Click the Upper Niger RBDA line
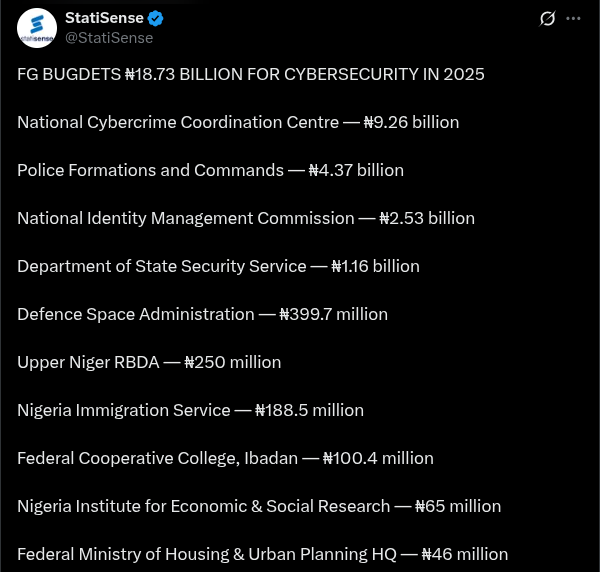The height and width of the screenshot is (572, 600). point(149,362)
